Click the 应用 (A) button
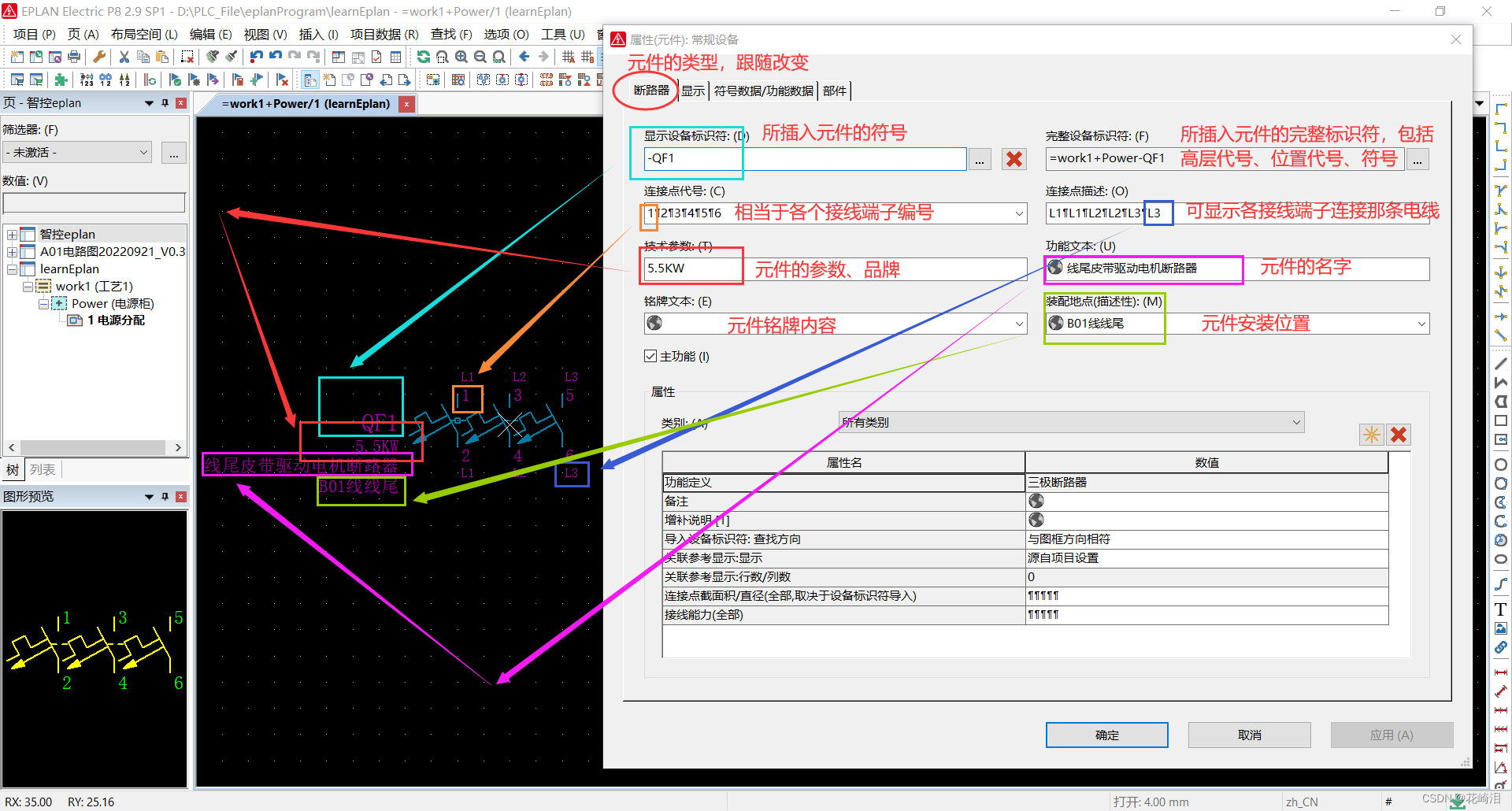The height and width of the screenshot is (811, 1512). (x=1392, y=735)
